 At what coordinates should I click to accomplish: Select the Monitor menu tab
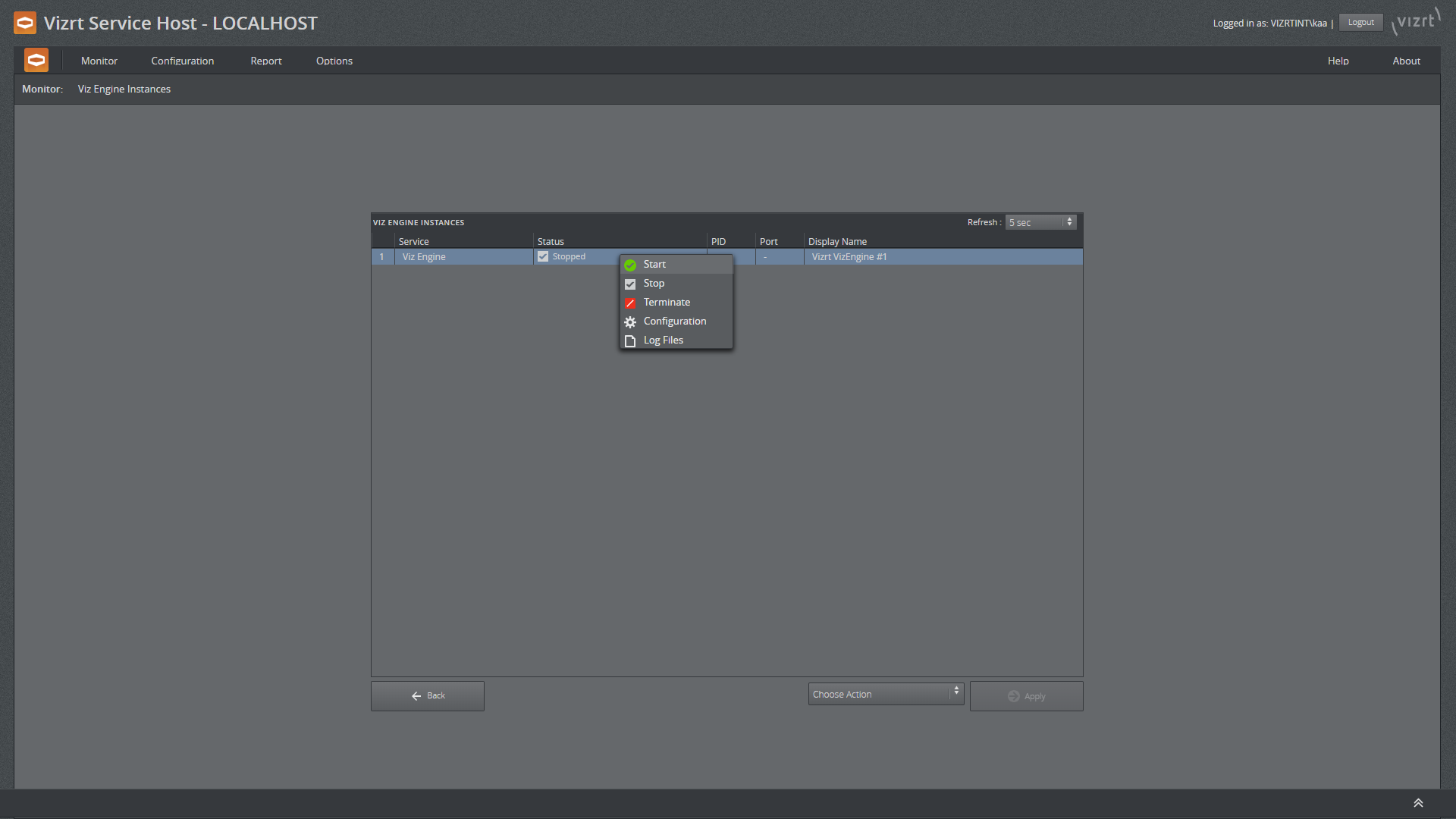coord(101,60)
